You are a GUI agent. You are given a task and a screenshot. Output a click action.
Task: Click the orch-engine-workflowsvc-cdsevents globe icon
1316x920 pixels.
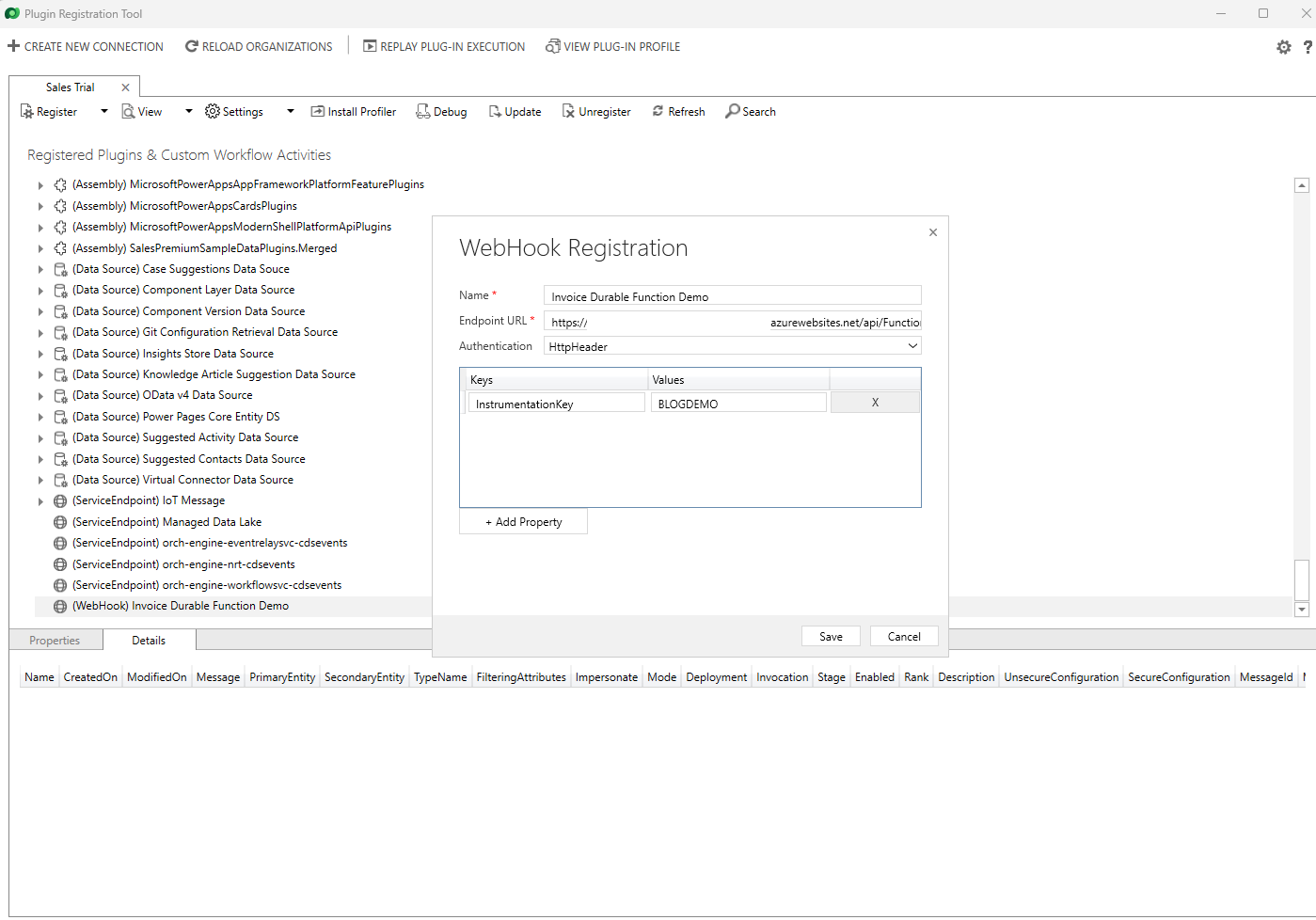[x=60, y=585]
